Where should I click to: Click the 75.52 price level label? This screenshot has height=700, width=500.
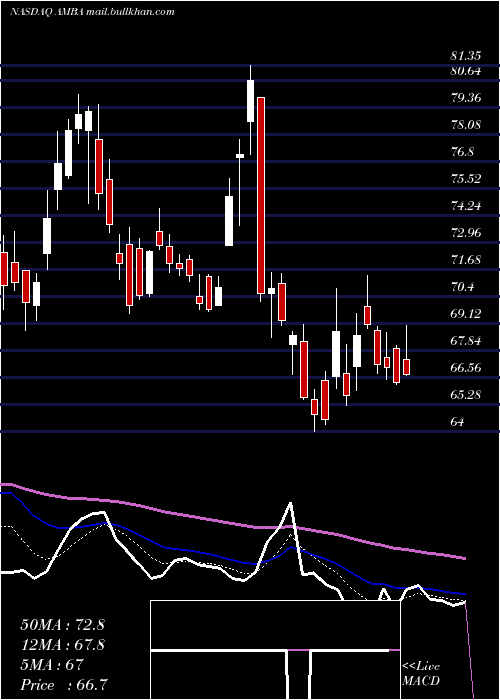[x=466, y=178]
